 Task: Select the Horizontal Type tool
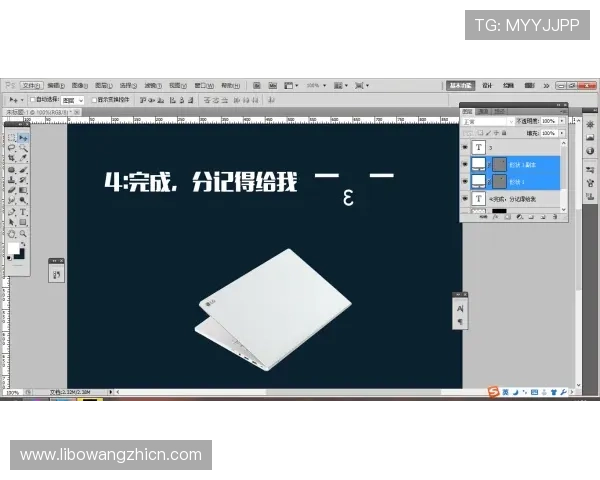(23, 212)
